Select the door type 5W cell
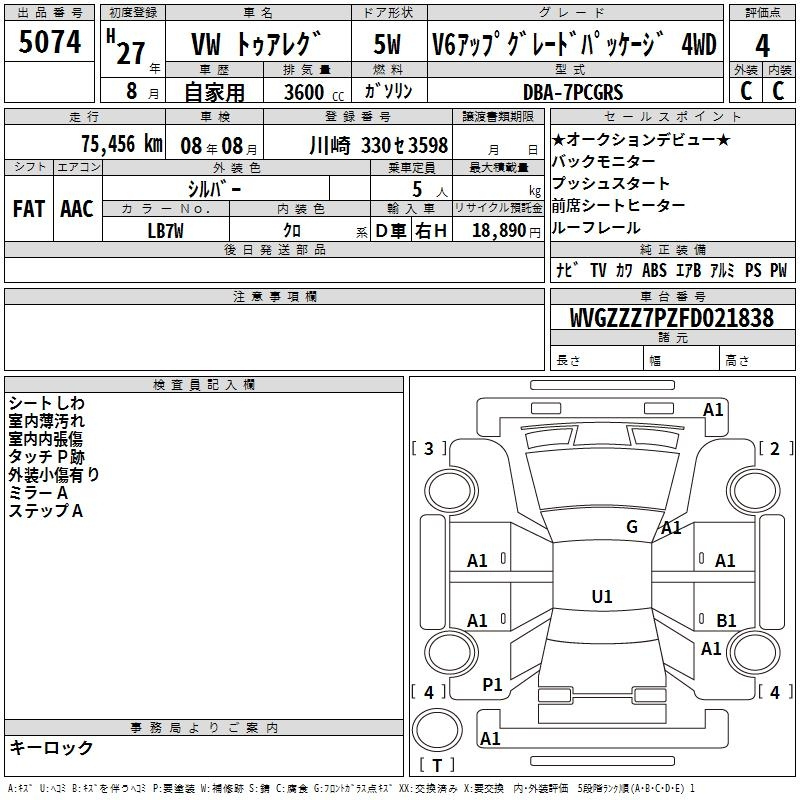This screenshot has width=800, height=800. click(387, 44)
